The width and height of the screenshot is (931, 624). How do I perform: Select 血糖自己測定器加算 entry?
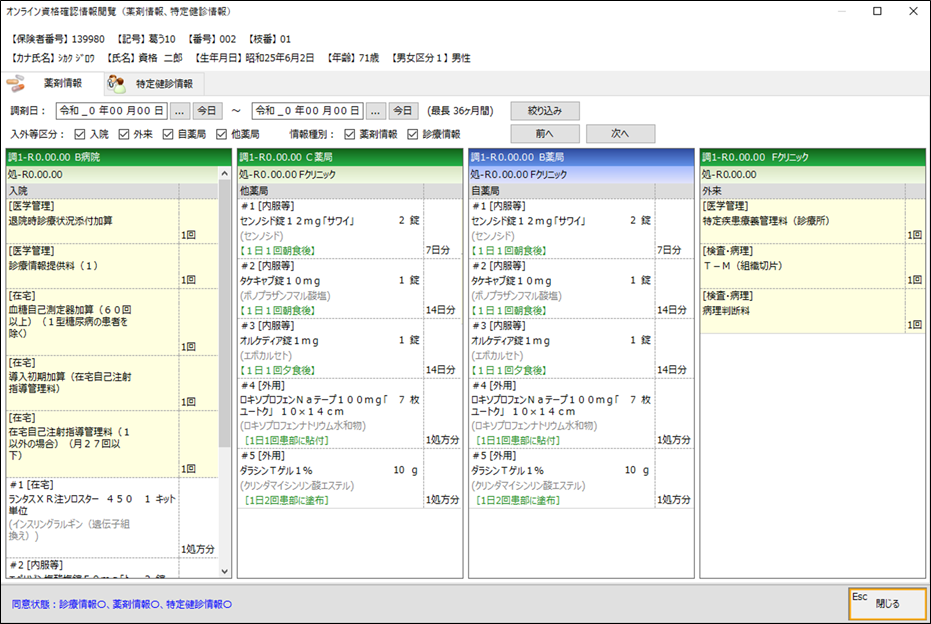(x=112, y=322)
